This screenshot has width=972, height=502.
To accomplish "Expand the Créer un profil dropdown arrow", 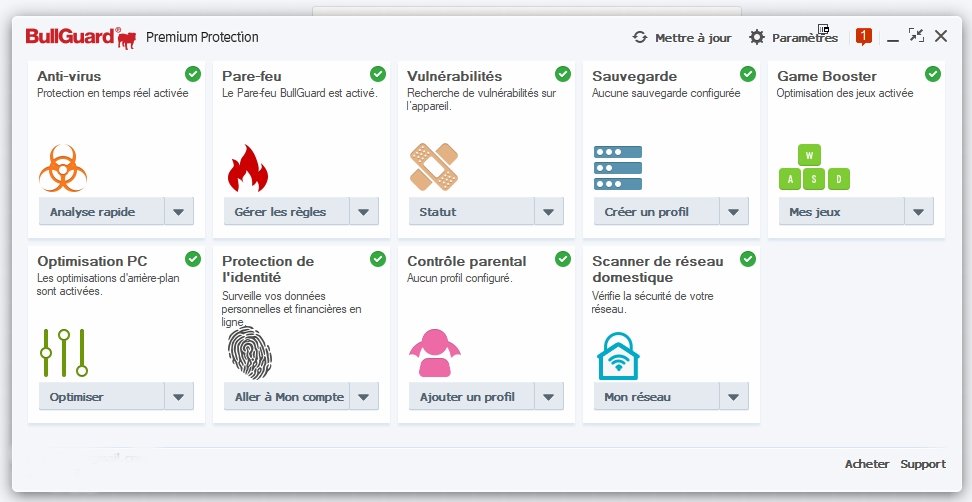I will [733, 211].
